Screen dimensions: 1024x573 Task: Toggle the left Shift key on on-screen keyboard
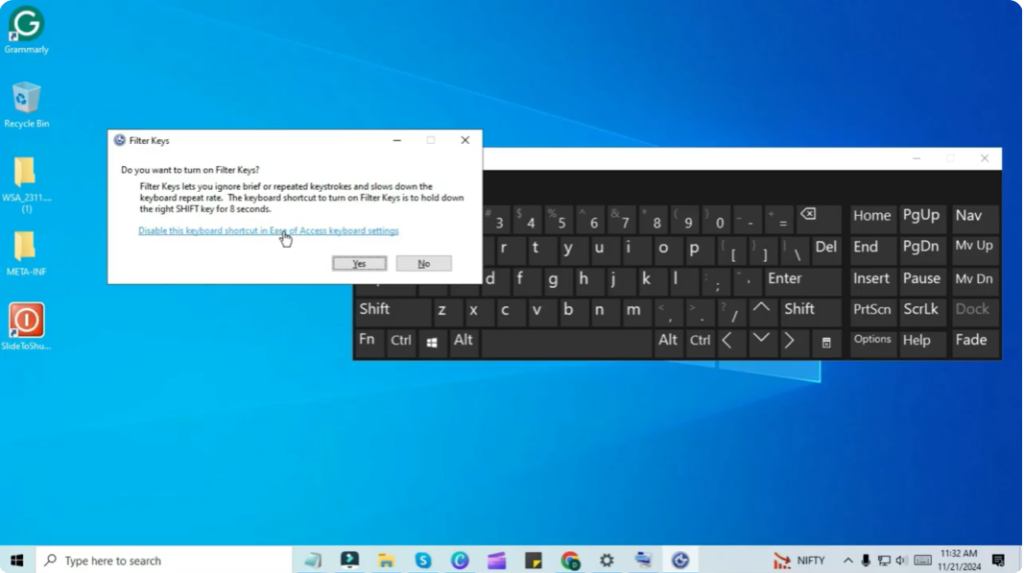393,312
